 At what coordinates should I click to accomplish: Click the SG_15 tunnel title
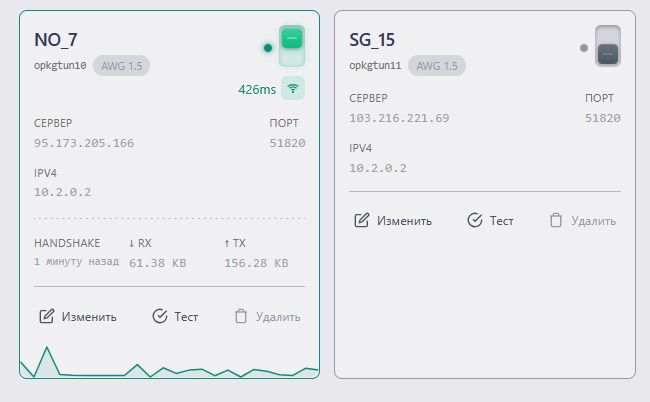pos(372,40)
